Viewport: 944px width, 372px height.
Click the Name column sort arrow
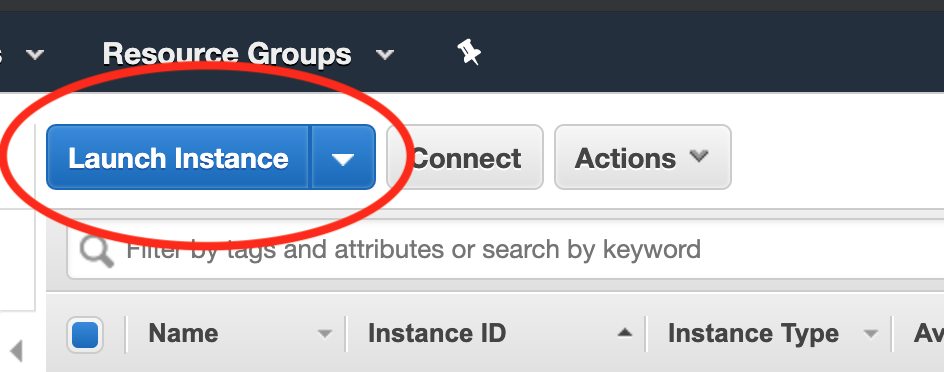pos(324,333)
